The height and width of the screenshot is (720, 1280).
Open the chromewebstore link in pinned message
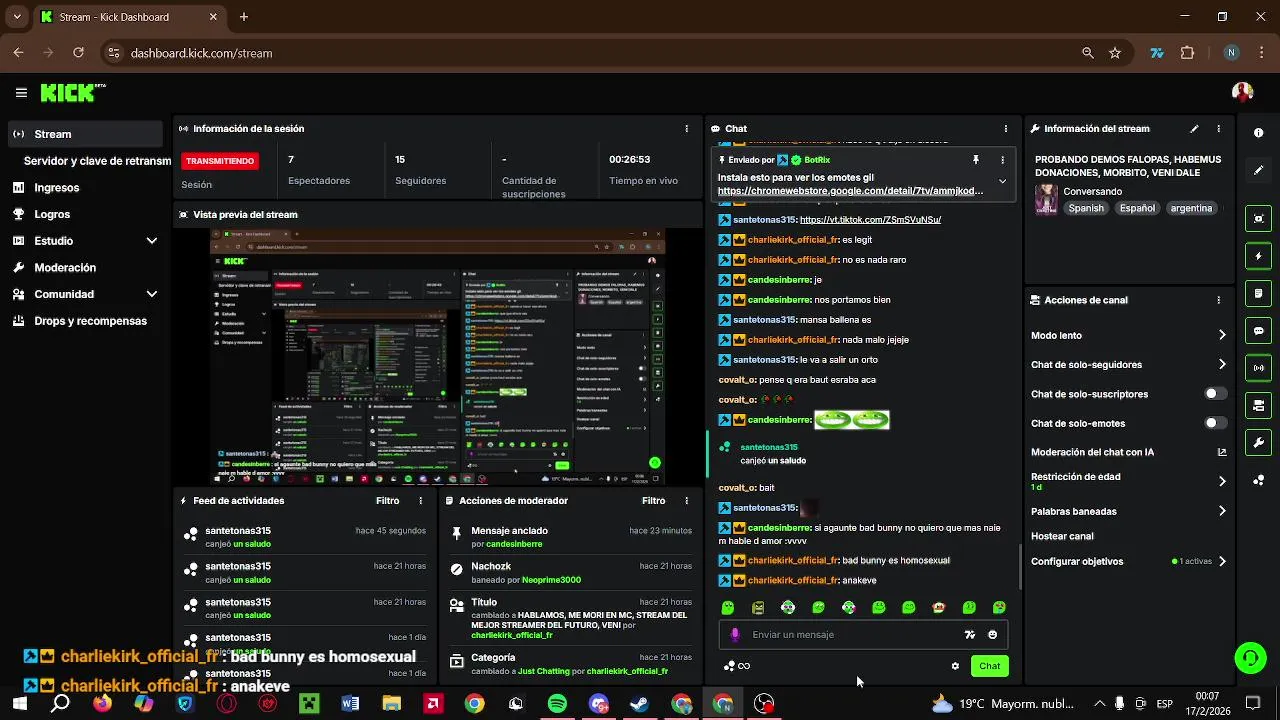pyautogui.click(x=850, y=190)
